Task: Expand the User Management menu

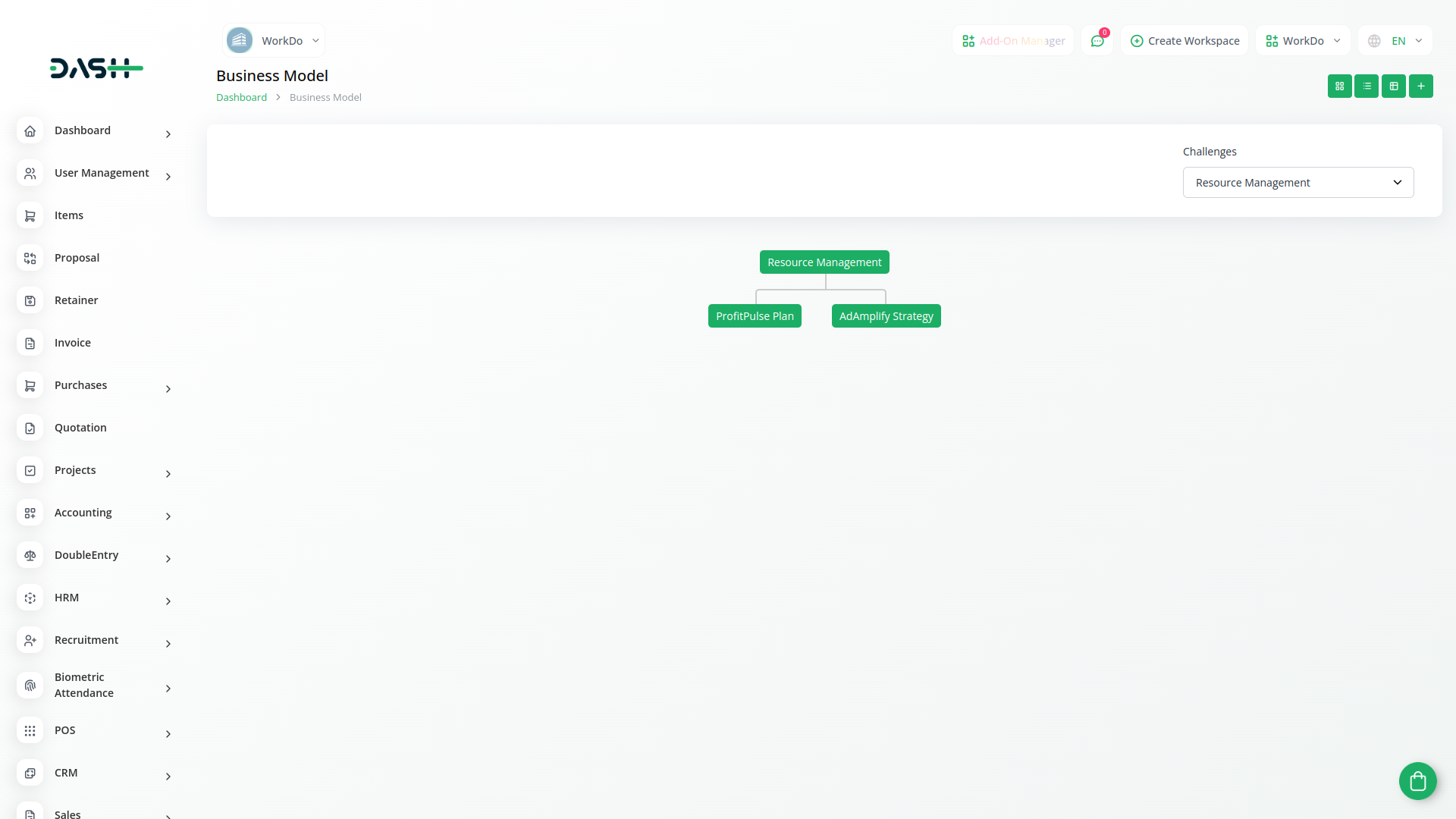Action: pyautogui.click(x=102, y=174)
